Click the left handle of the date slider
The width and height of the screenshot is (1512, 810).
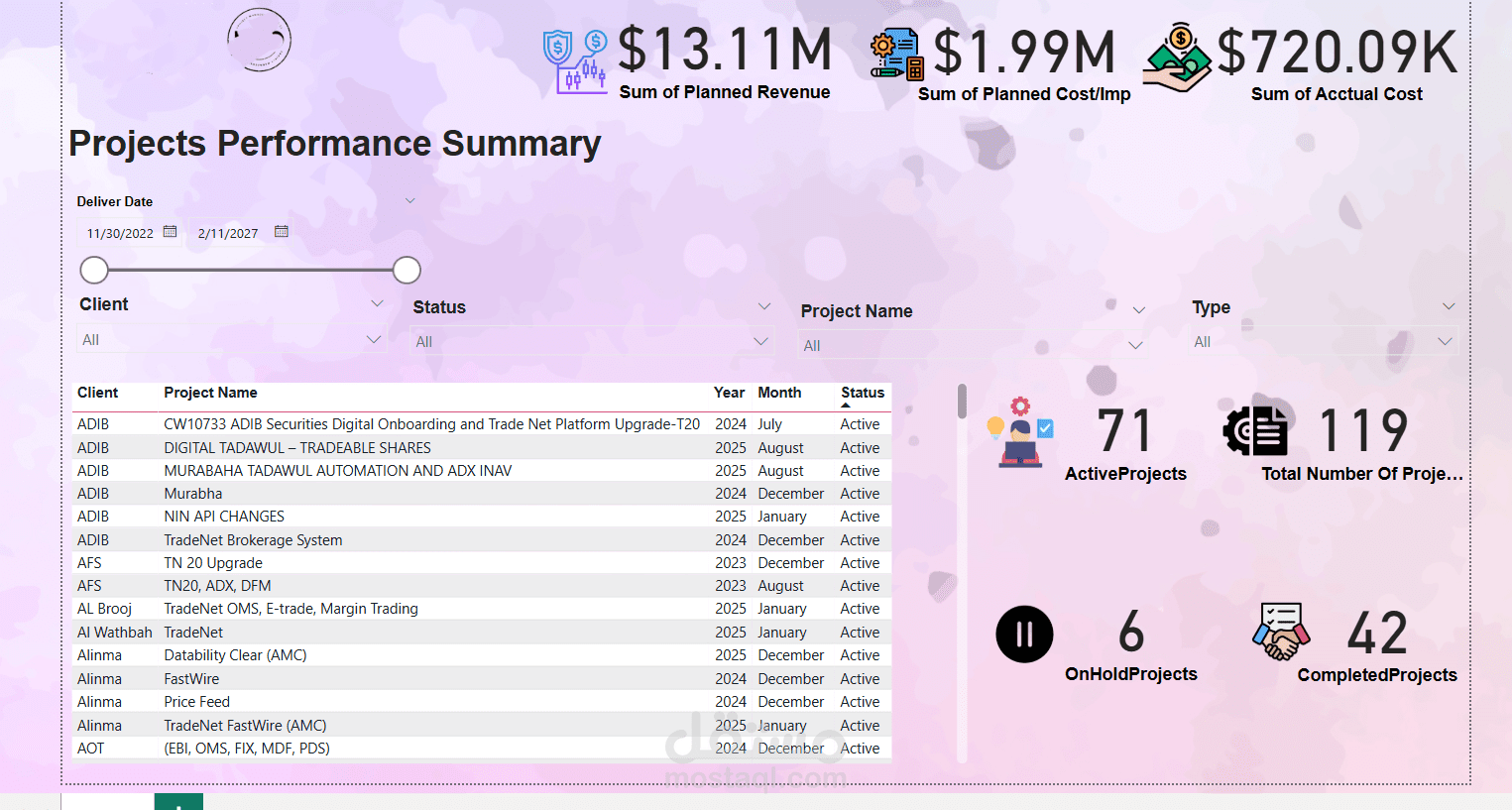pyautogui.click(x=94, y=270)
